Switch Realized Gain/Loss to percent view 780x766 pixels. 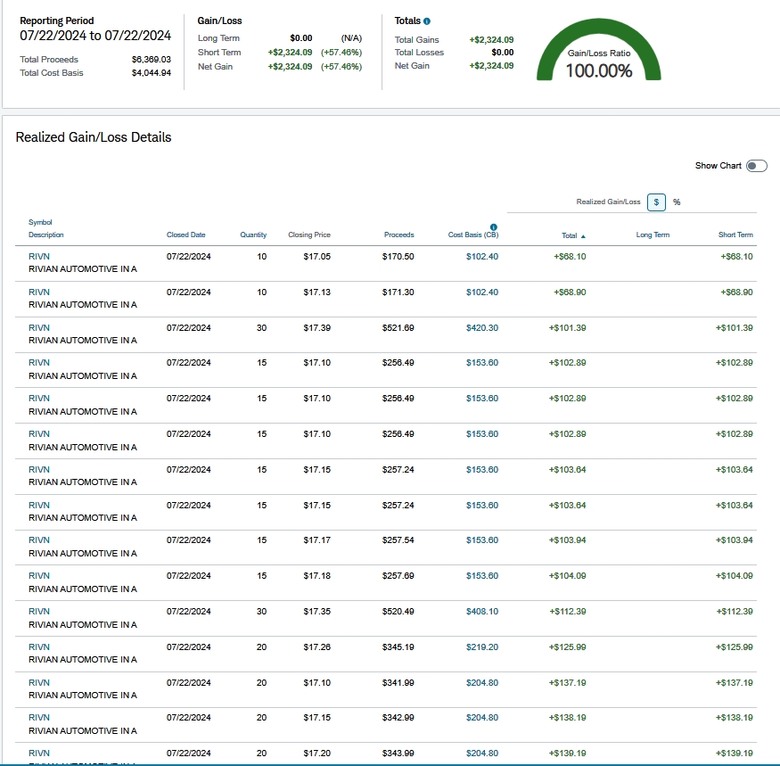[x=677, y=202]
